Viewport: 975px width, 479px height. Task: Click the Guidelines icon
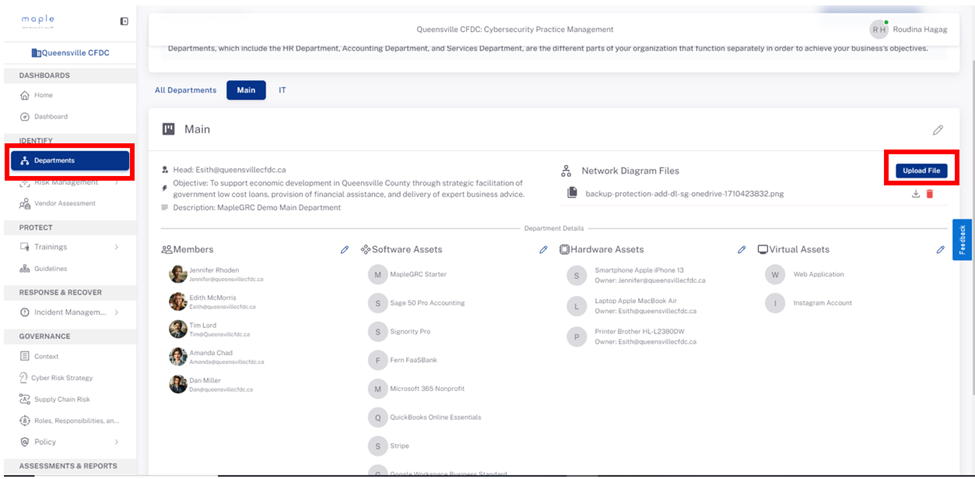pos(25,269)
